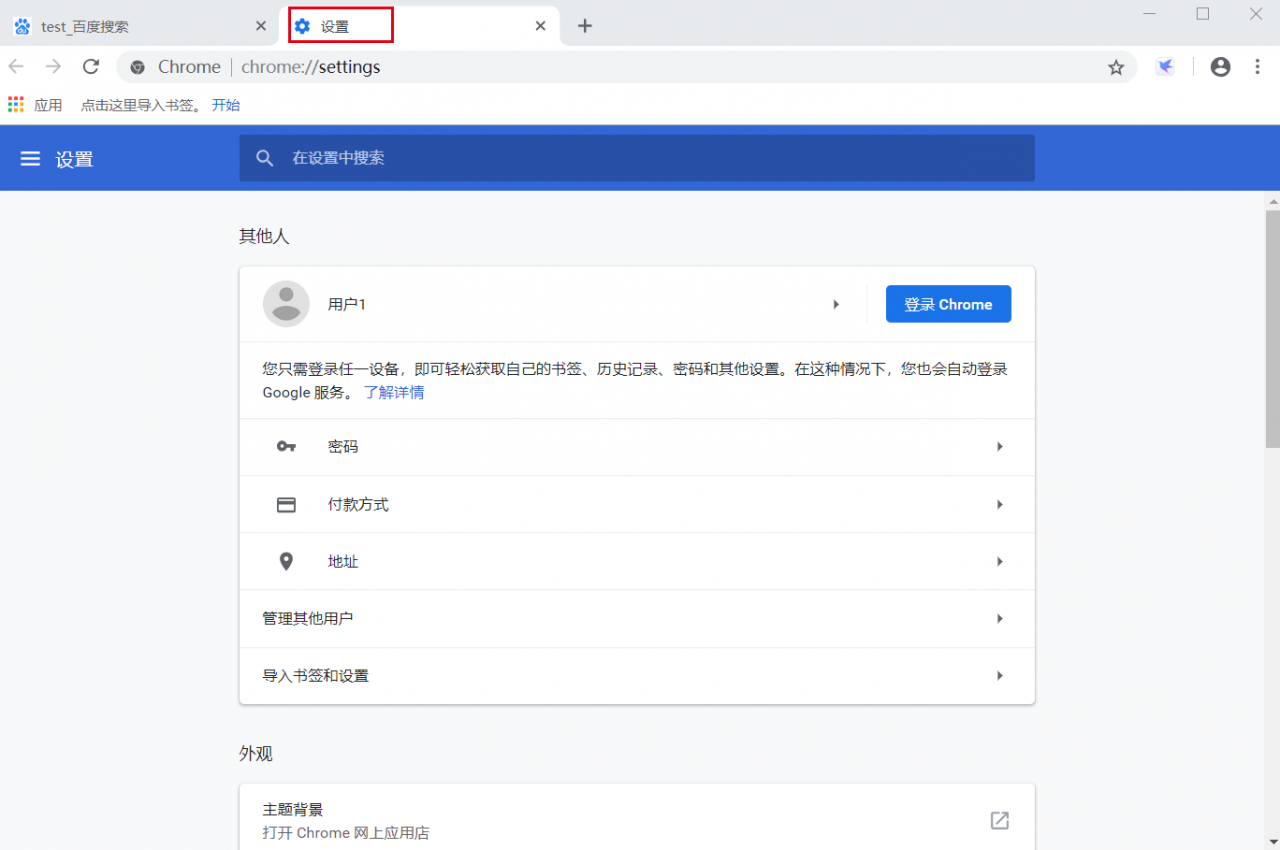Open the Chrome three-dot menu

pos(1258,67)
